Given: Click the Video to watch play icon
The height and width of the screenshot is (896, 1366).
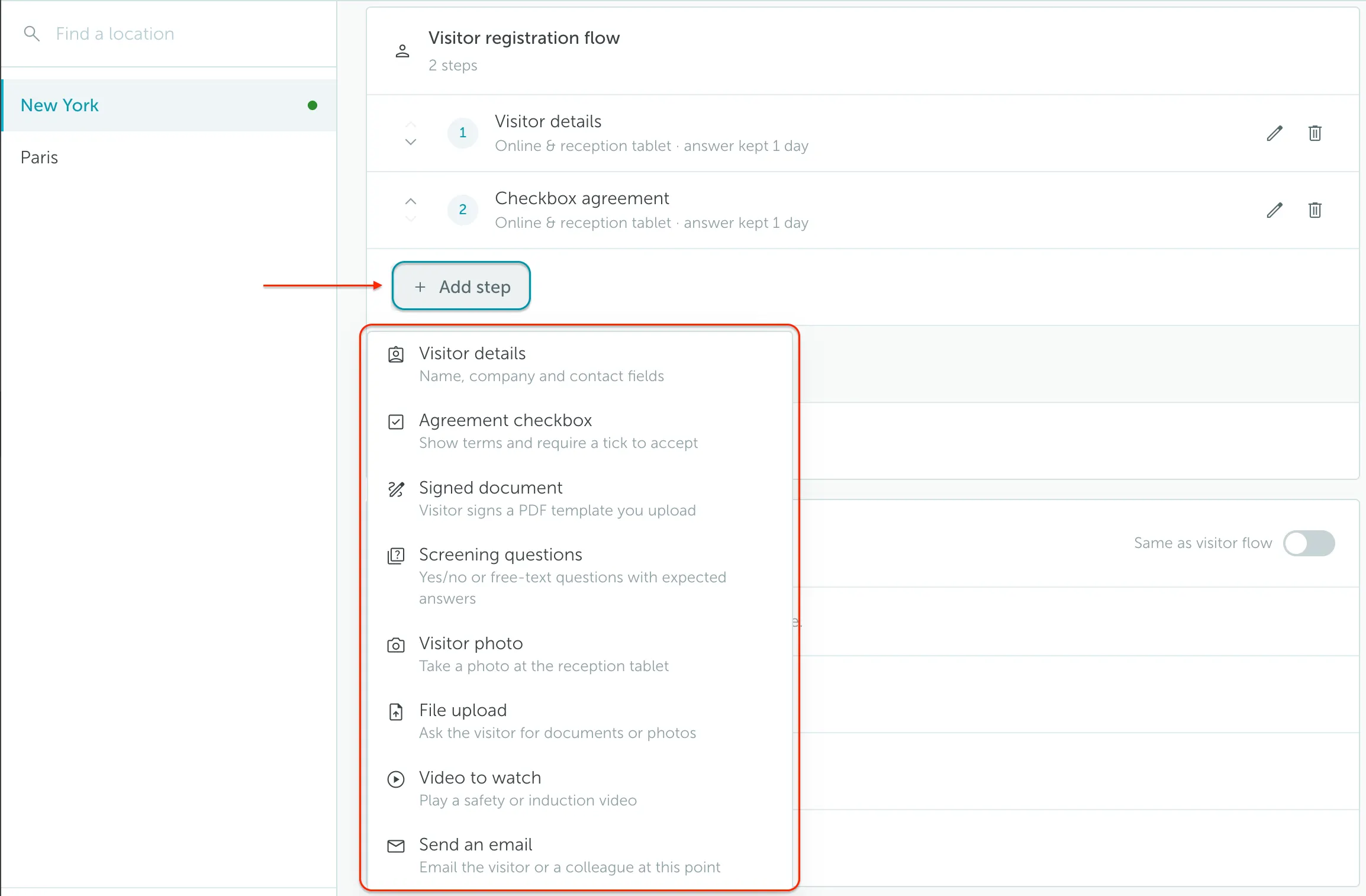Looking at the screenshot, I should tap(396, 779).
